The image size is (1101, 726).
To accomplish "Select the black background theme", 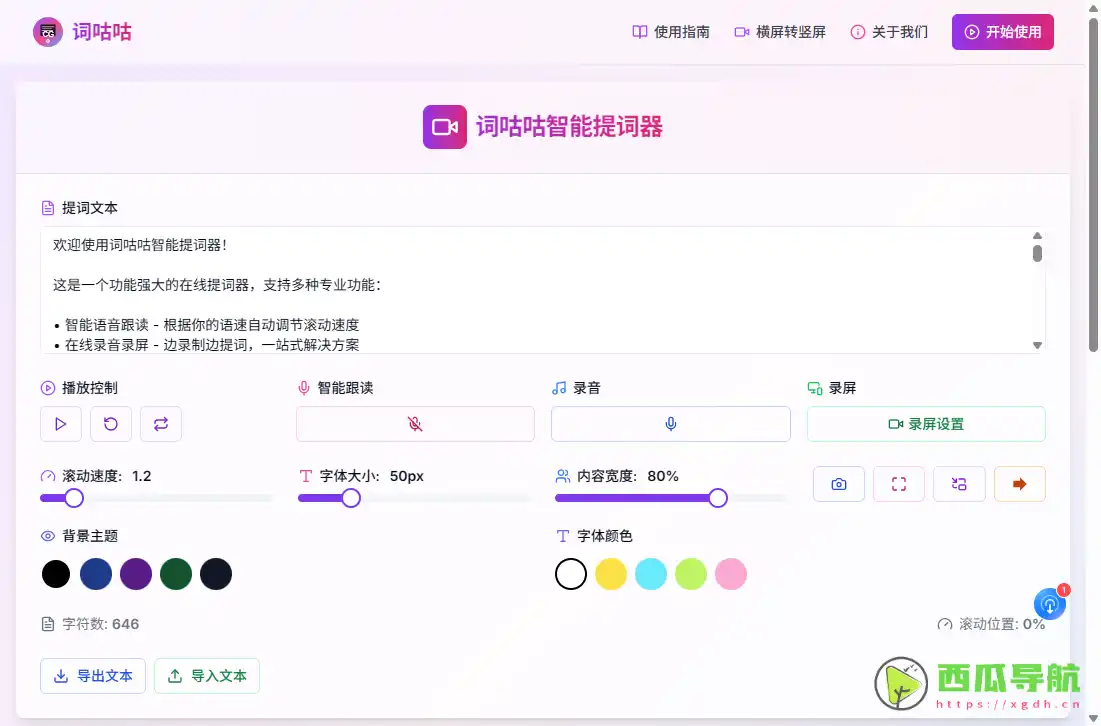I will click(56, 574).
